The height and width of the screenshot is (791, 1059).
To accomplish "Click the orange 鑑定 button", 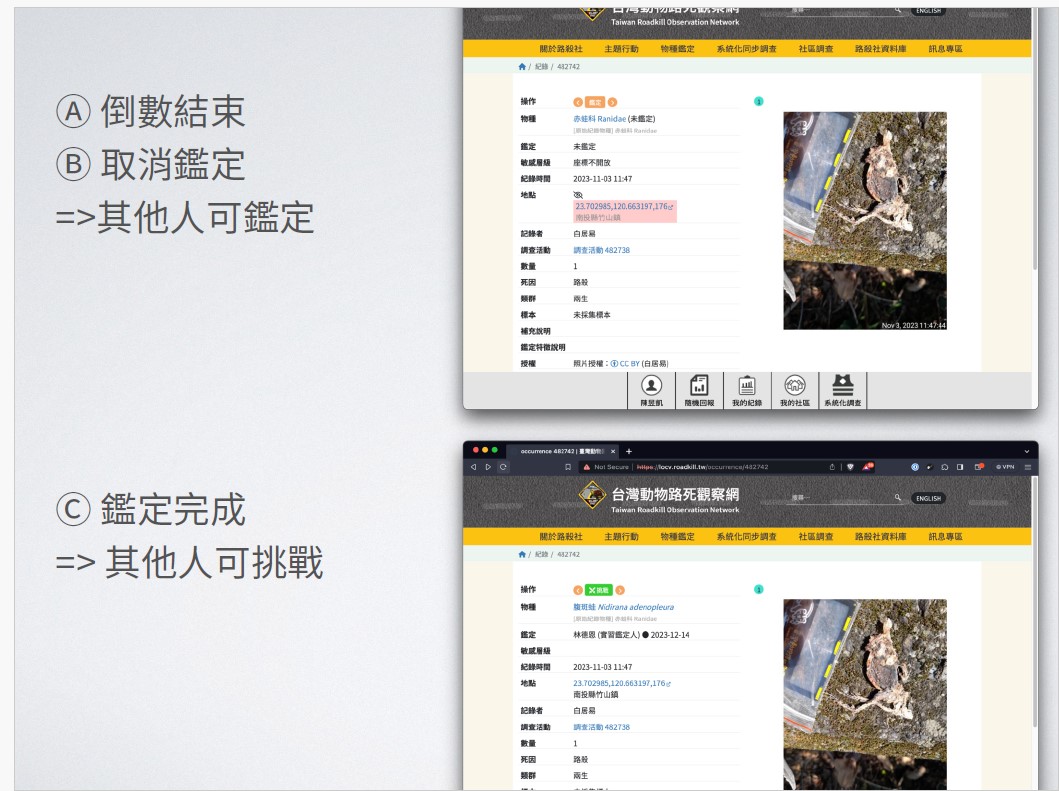I will pyautogui.click(x=595, y=102).
